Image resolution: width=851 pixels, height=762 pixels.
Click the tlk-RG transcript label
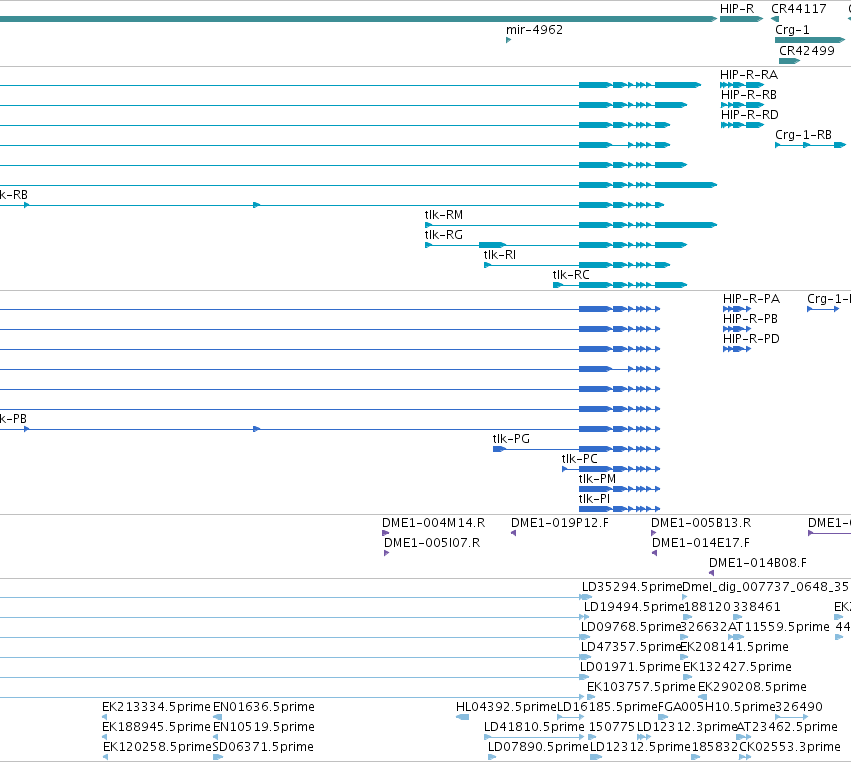click(x=443, y=234)
